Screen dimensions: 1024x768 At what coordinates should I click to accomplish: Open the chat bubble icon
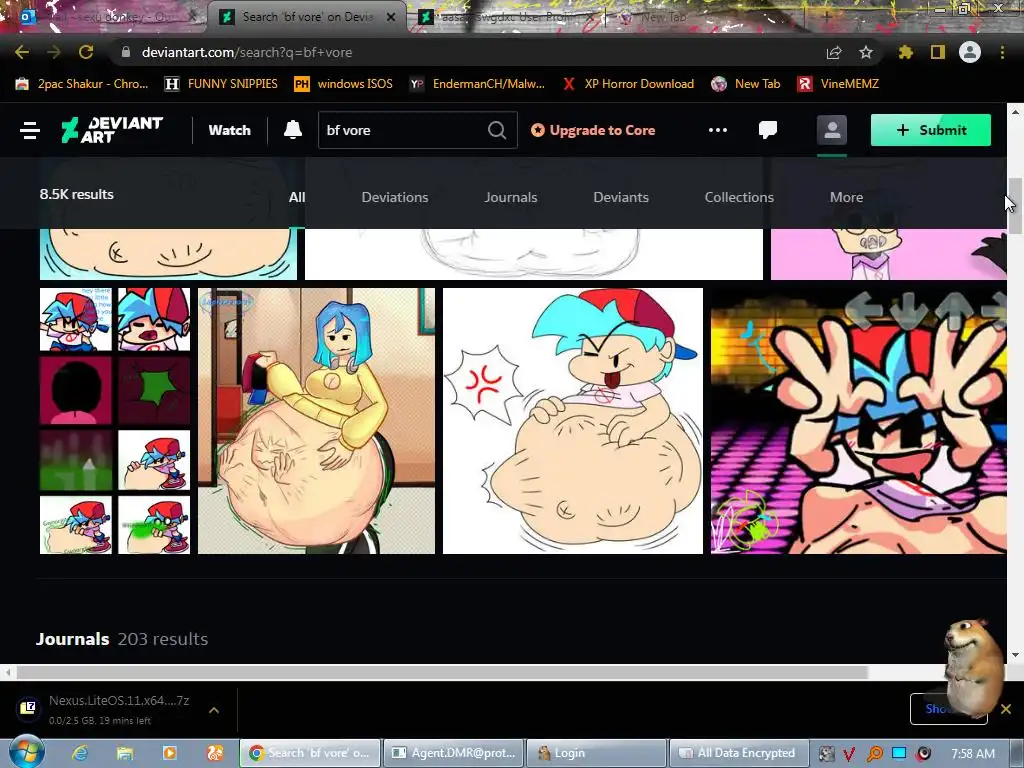click(768, 130)
